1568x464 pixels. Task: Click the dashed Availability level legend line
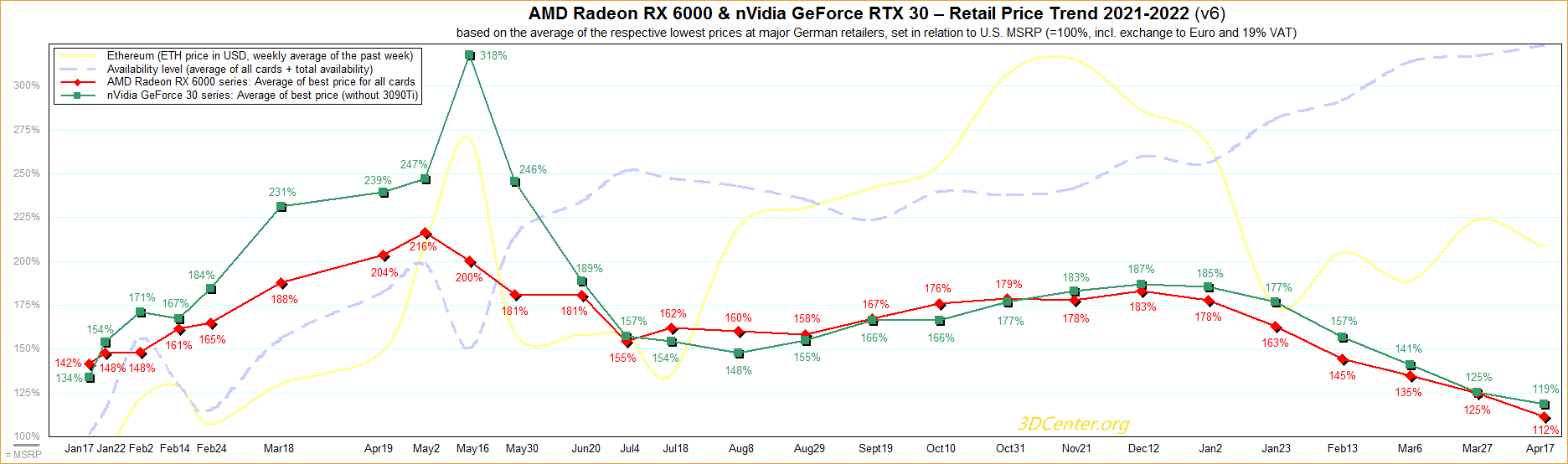click(78, 69)
